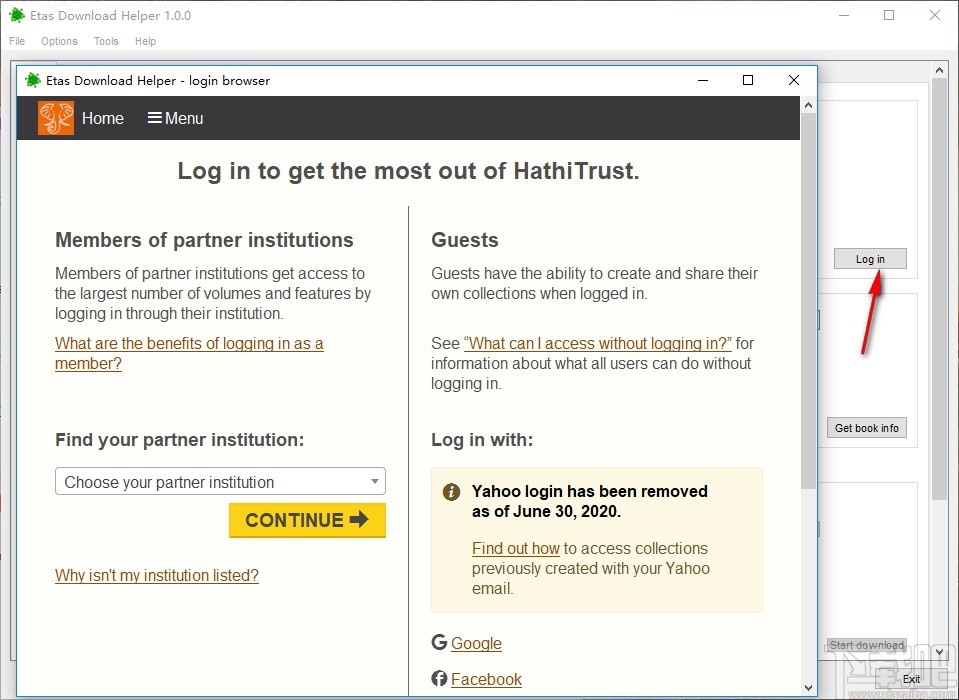Click the Get book info button

pyautogui.click(x=866, y=428)
